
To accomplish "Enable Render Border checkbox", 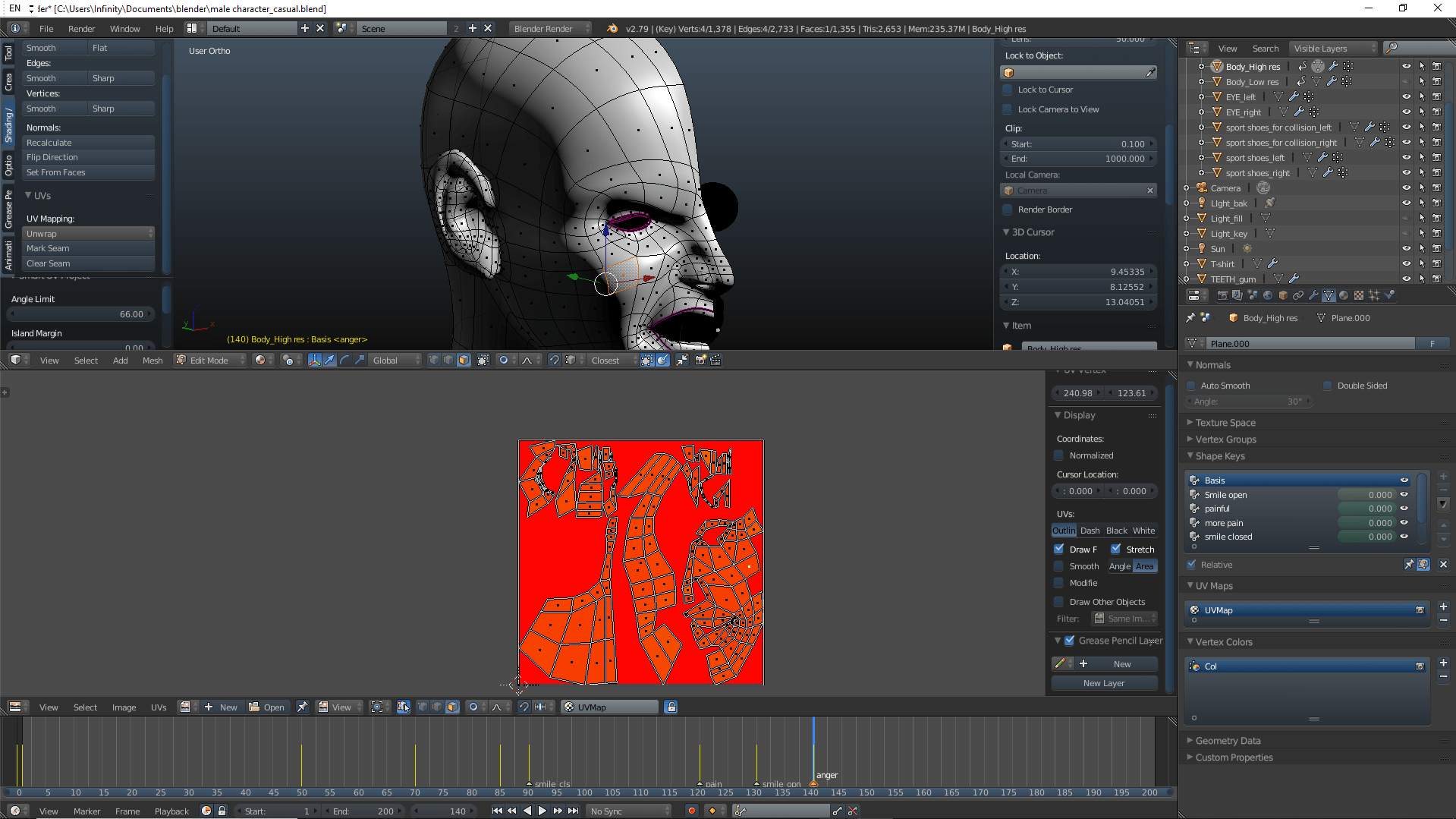I will 1008,209.
